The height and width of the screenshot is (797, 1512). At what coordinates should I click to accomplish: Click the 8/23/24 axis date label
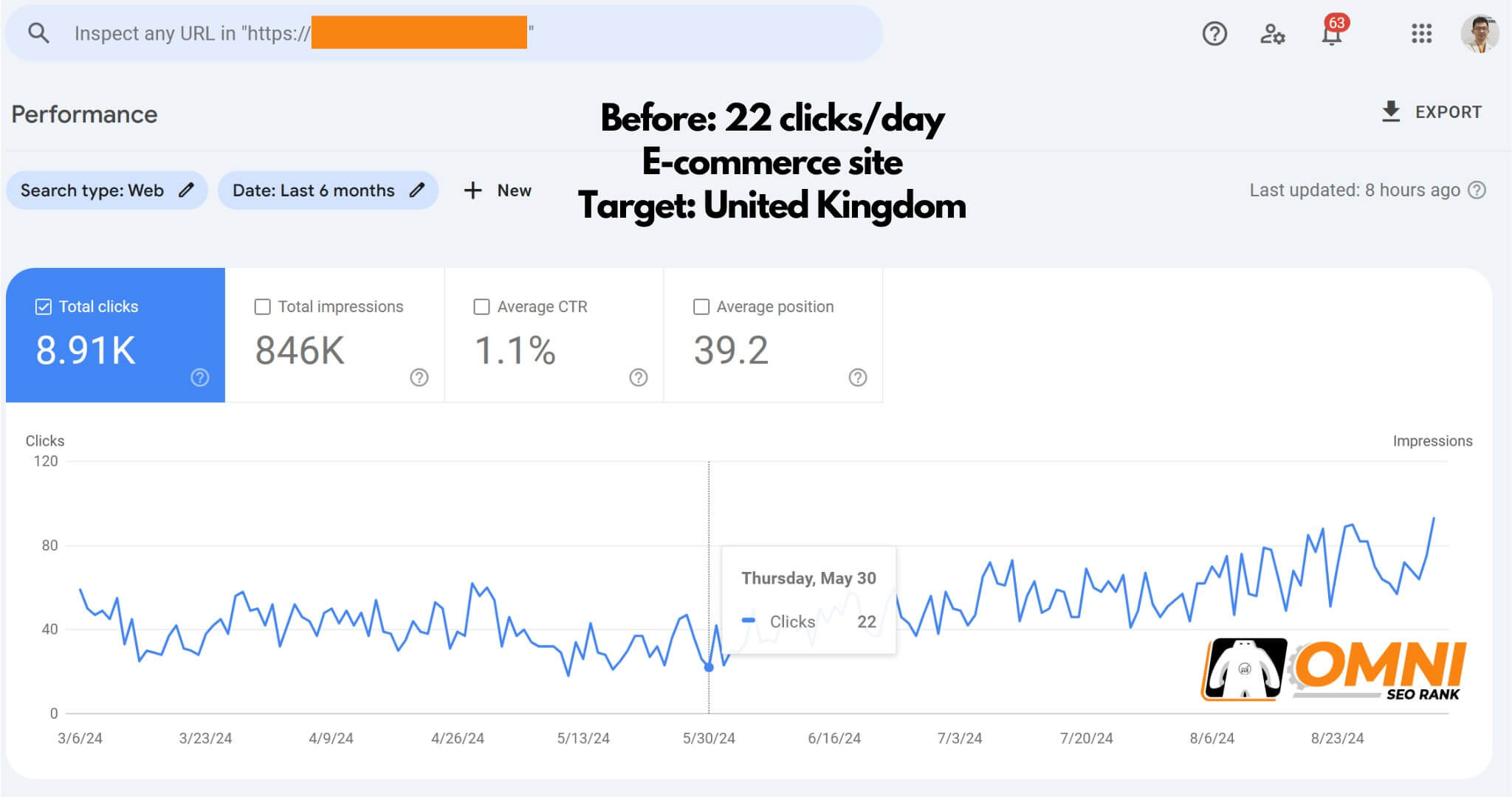tap(1337, 738)
